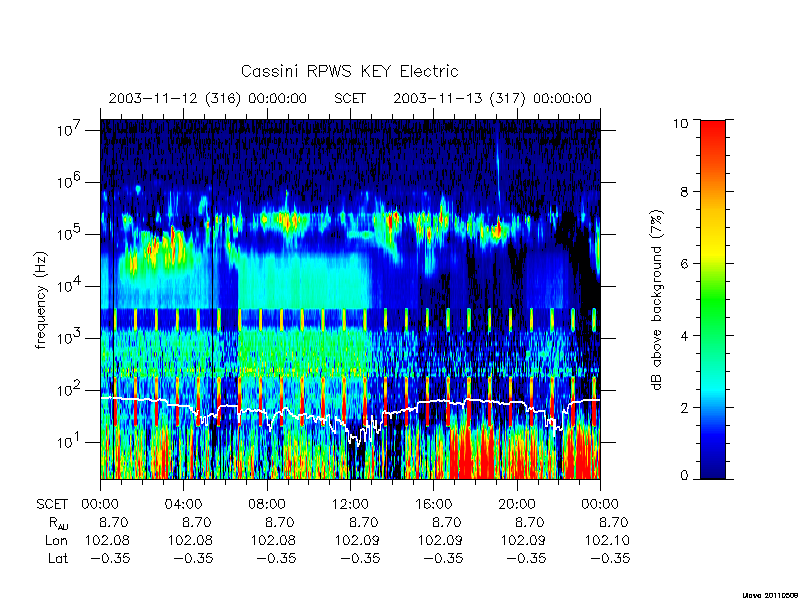
Task: Click the 10^2 frequency axis label
Action: pos(68,388)
